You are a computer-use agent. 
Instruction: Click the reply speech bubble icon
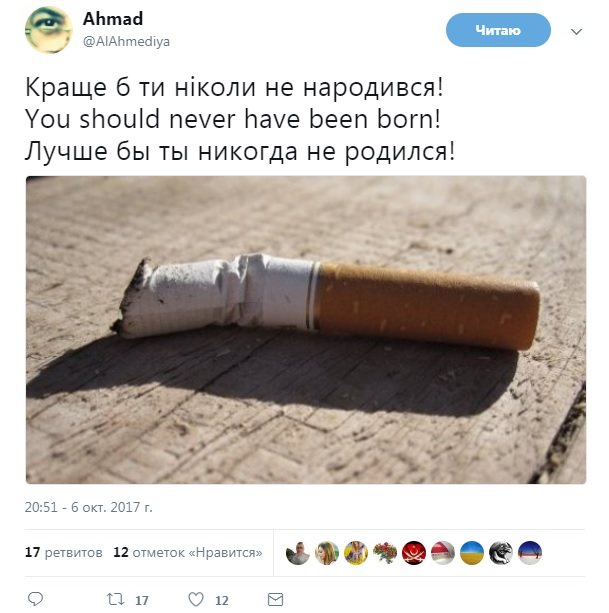(36, 599)
